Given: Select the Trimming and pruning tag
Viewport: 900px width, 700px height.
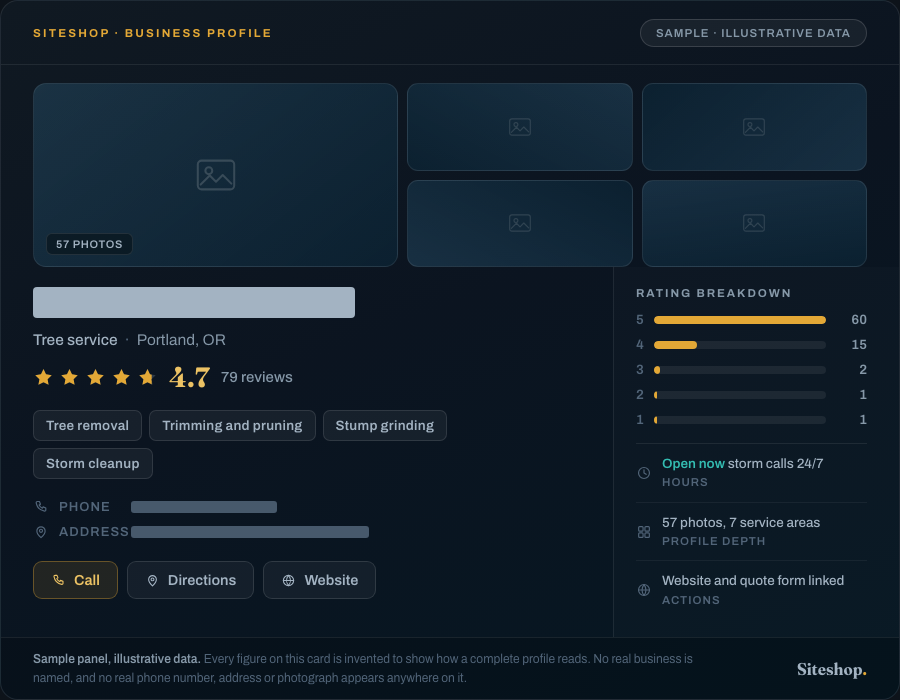Looking at the screenshot, I should 232,426.
